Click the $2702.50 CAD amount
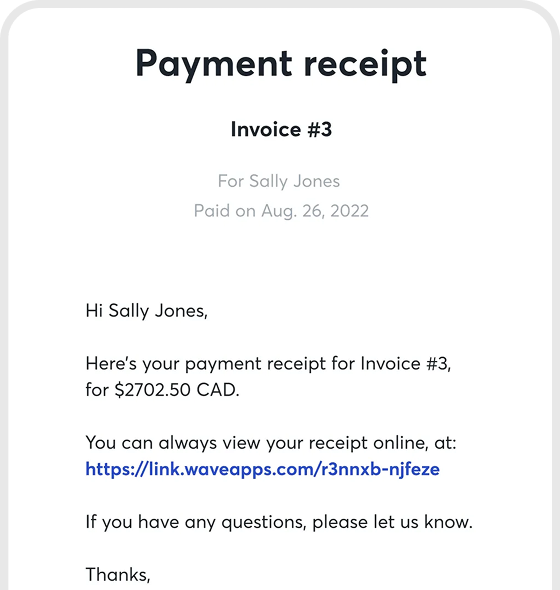Viewport: 560px width, 590px height. pyautogui.click(x=177, y=390)
